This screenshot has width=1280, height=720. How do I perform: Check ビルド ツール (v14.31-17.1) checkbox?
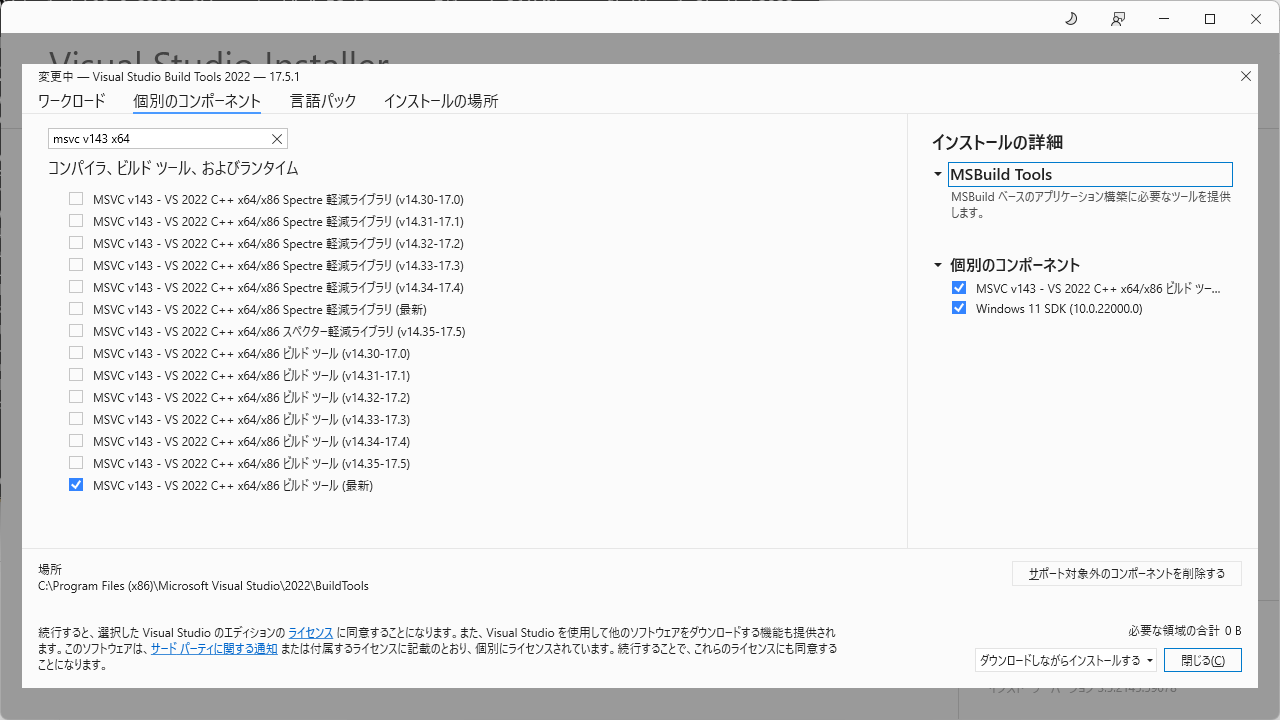coord(76,375)
